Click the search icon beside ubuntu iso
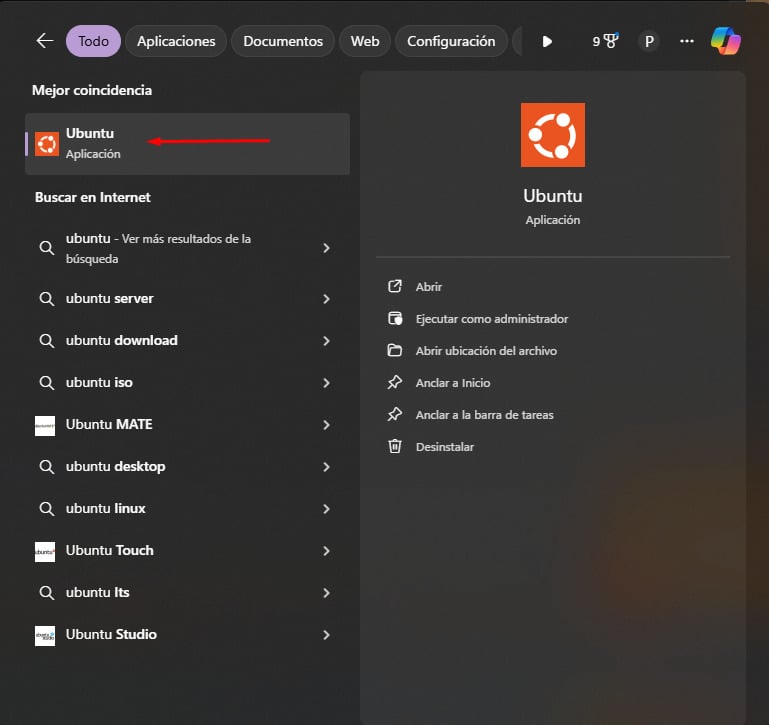The width and height of the screenshot is (769, 725). click(47, 383)
